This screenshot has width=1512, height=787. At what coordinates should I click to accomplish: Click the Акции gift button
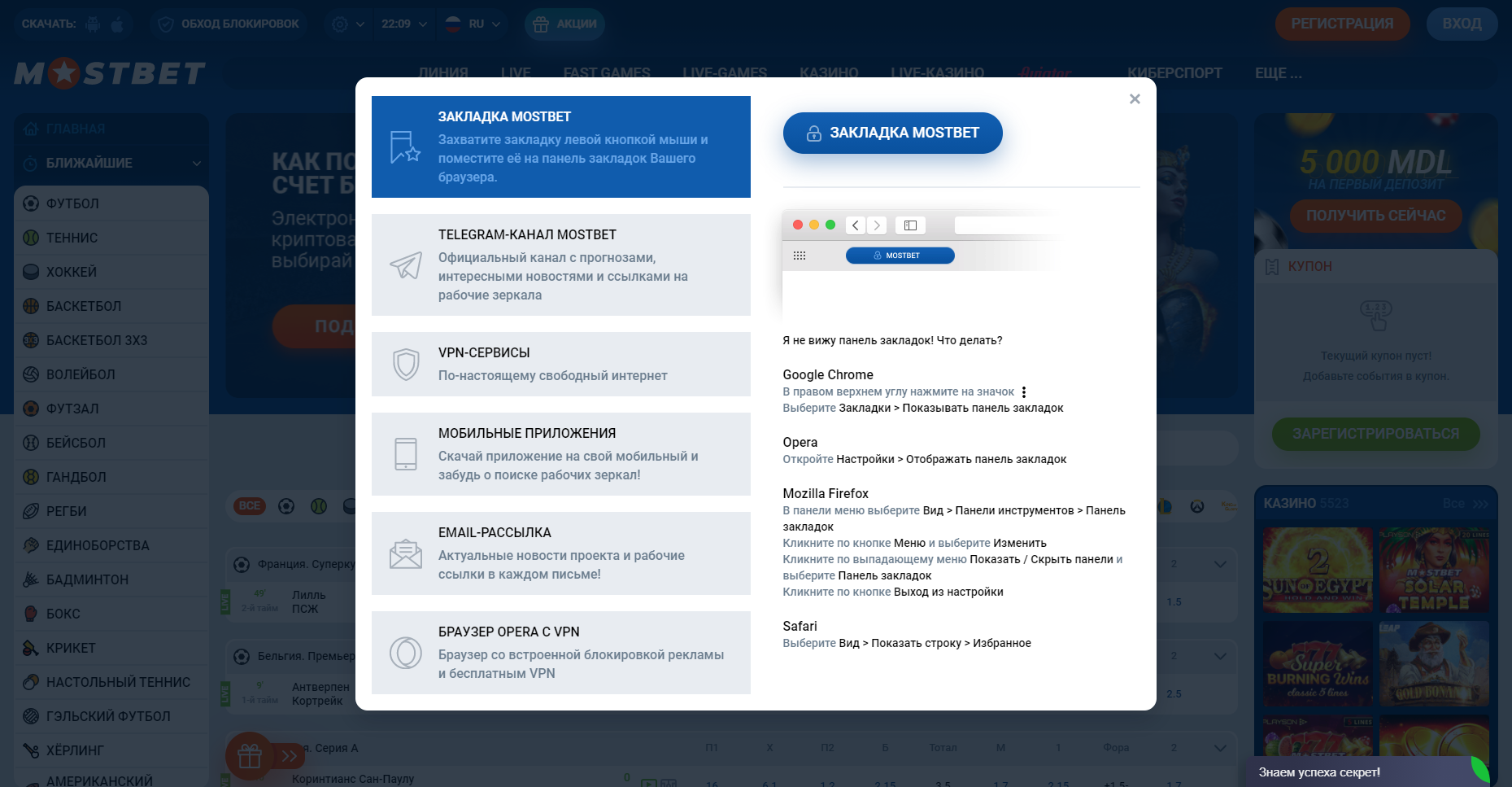[x=564, y=24]
